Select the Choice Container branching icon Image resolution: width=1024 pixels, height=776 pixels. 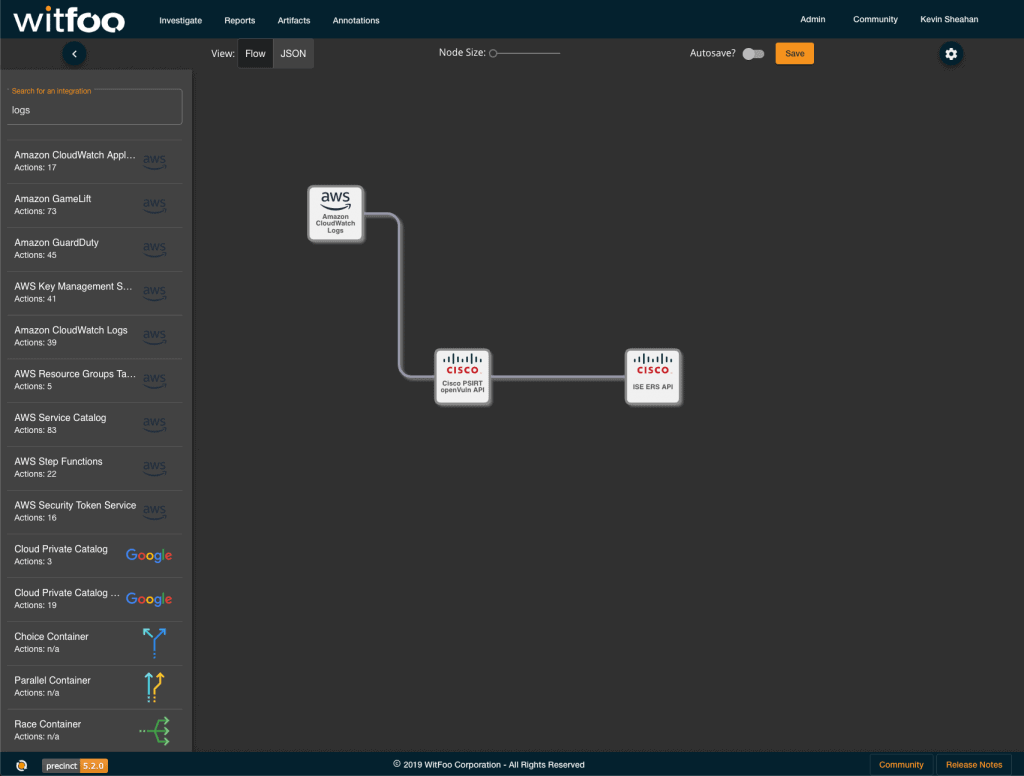[x=154, y=643]
